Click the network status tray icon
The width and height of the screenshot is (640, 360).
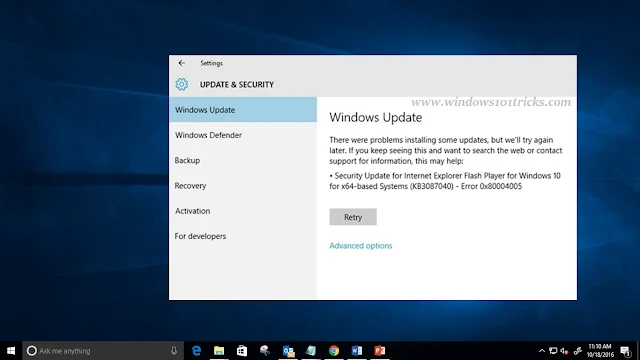click(x=553, y=351)
